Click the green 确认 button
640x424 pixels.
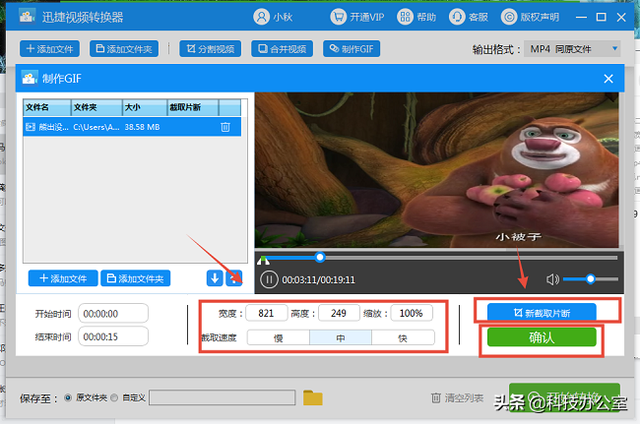click(x=542, y=337)
